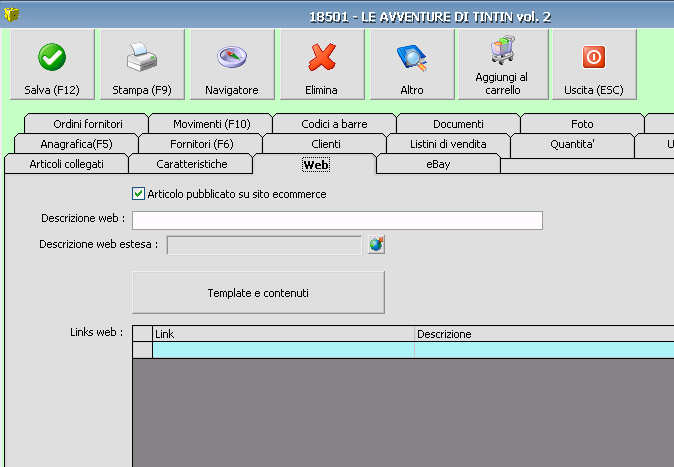The width and height of the screenshot is (674, 467).
Task: Click the row selector of the first links row
Action: (143, 350)
